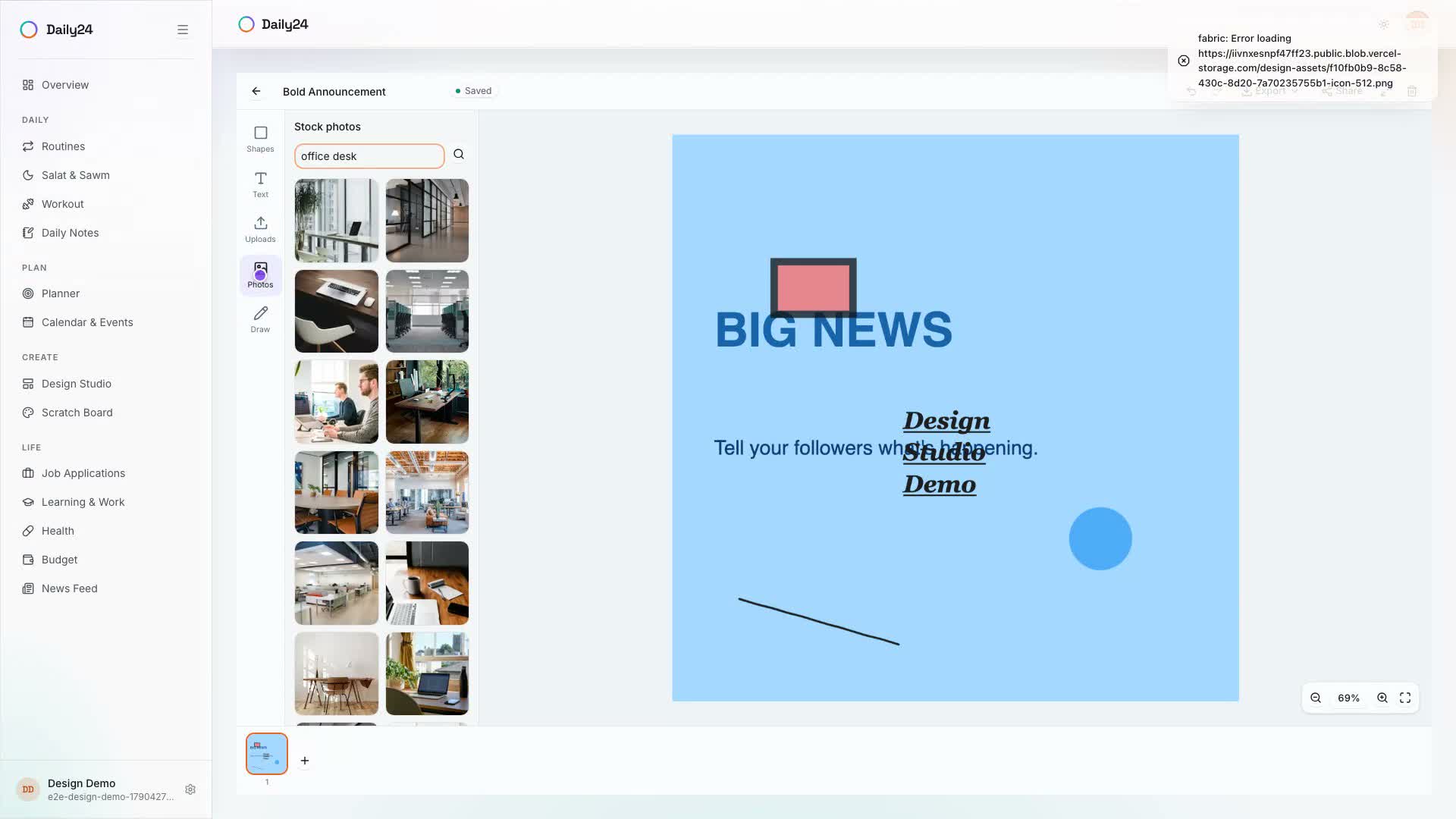Screen dimensions: 1456x819
Task: Click the error icon in the fabric notification
Action: [1184, 61]
